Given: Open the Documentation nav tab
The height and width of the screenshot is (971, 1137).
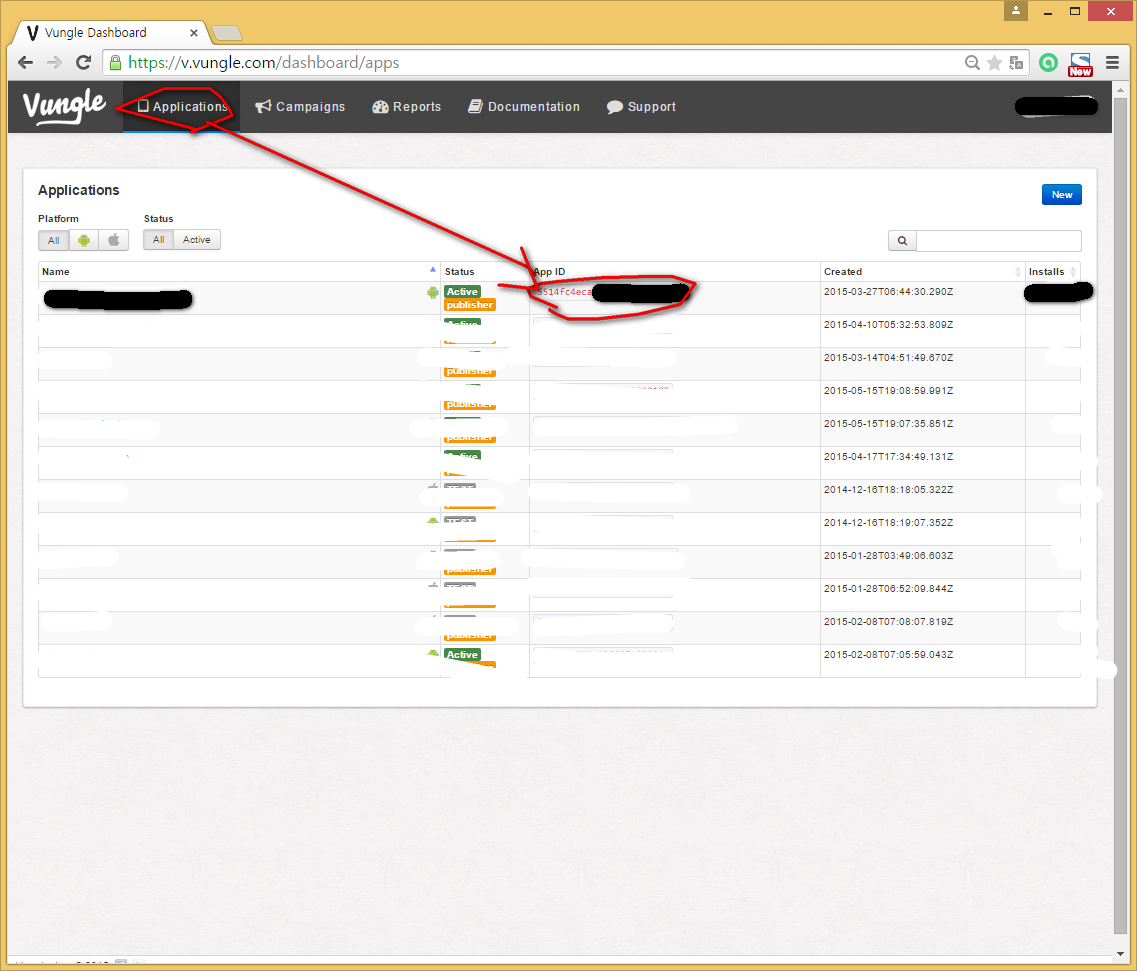Looking at the screenshot, I should tap(524, 107).
